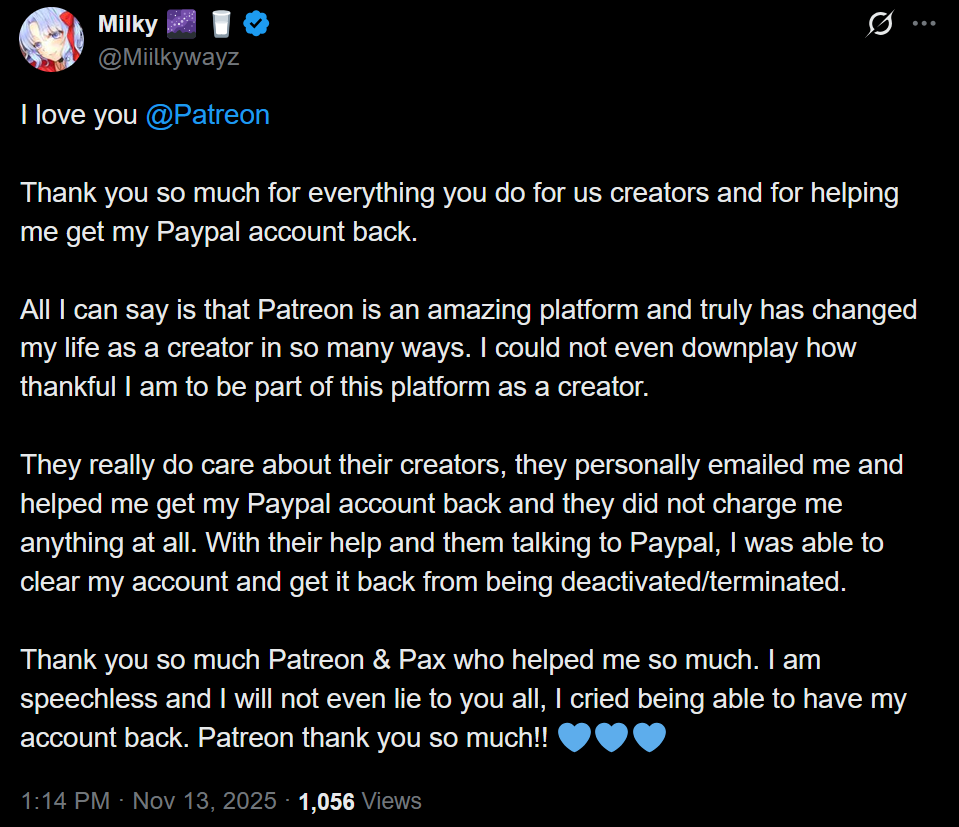Click paragraph starting 'All I can say'

(x=469, y=348)
